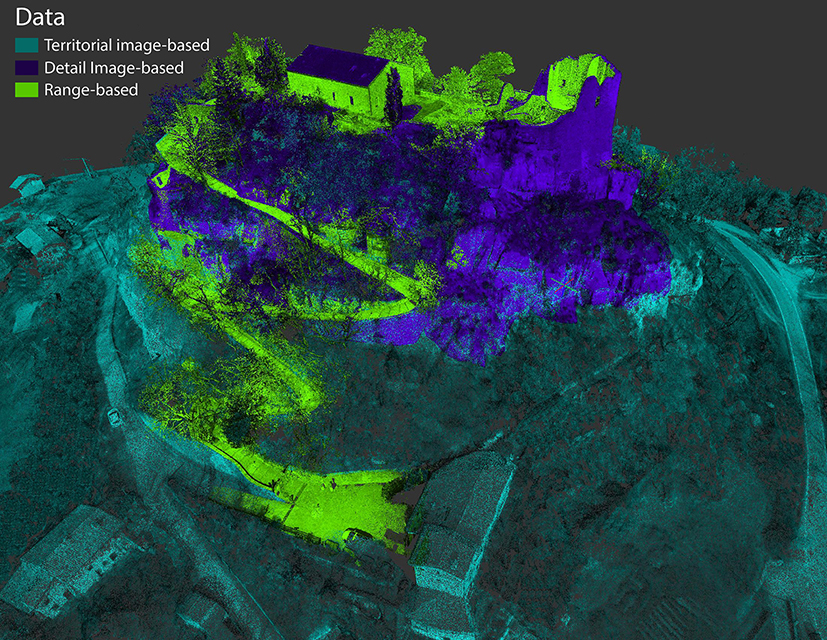Select the 'Territorial image-based' legend label
Screen dimensions: 827x640
coord(127,45)
